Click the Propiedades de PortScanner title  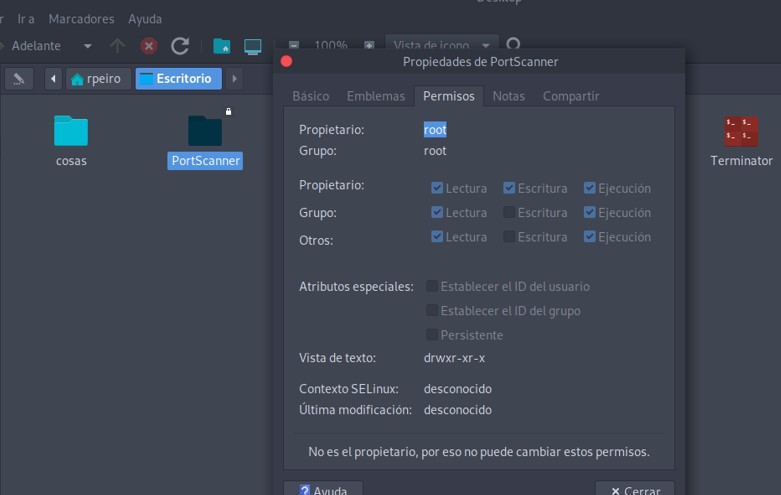click(480, 62)
